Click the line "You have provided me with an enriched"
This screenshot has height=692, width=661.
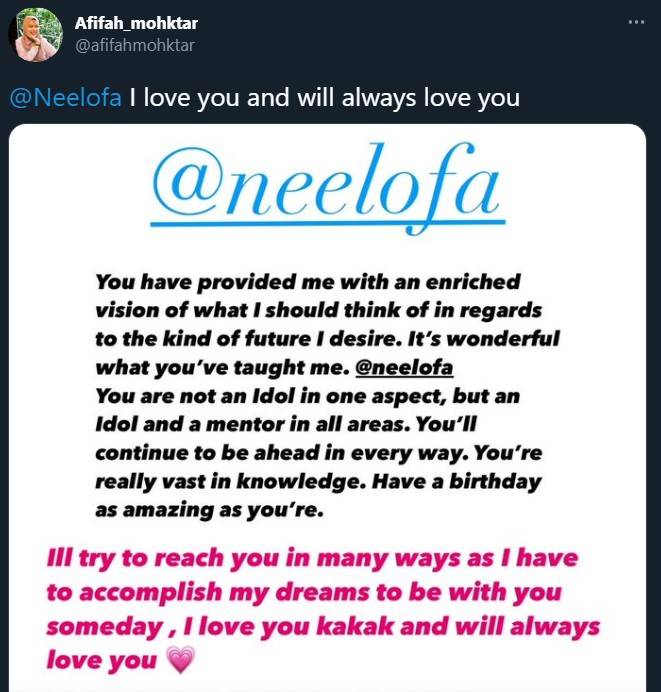[308, 283]
